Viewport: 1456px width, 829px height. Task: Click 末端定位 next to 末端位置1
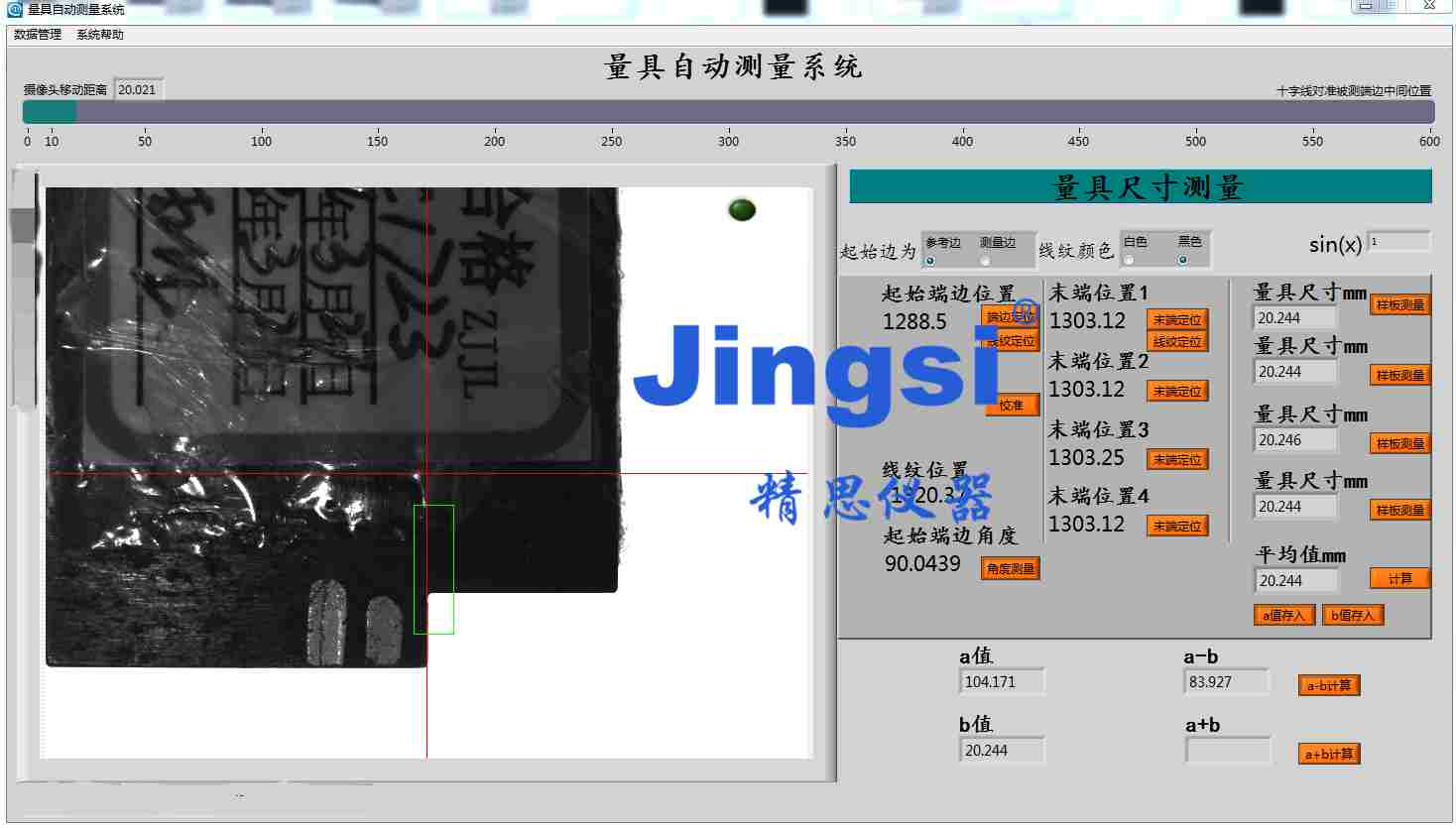click(x=1177, y=320)
